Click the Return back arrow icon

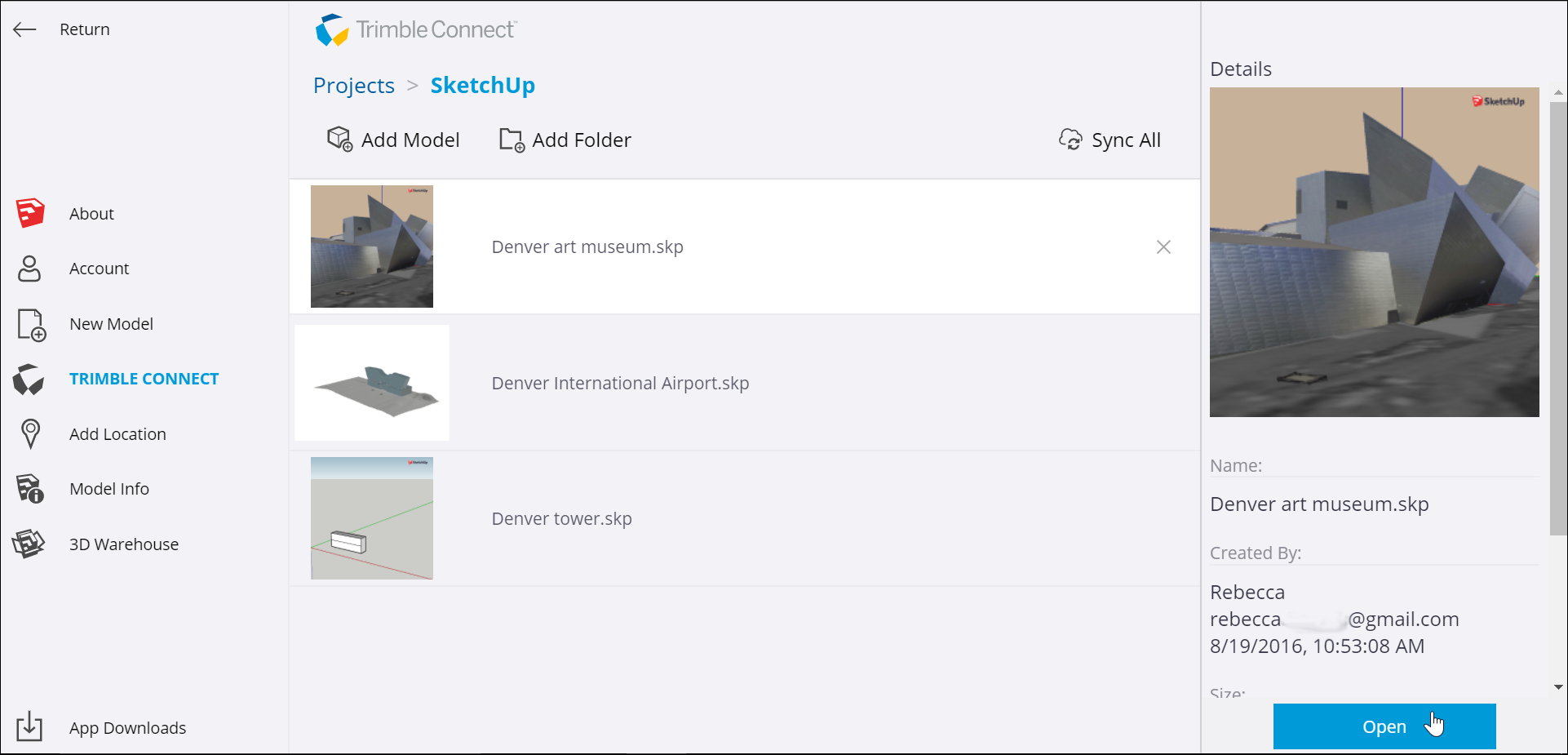pos(24,29)
